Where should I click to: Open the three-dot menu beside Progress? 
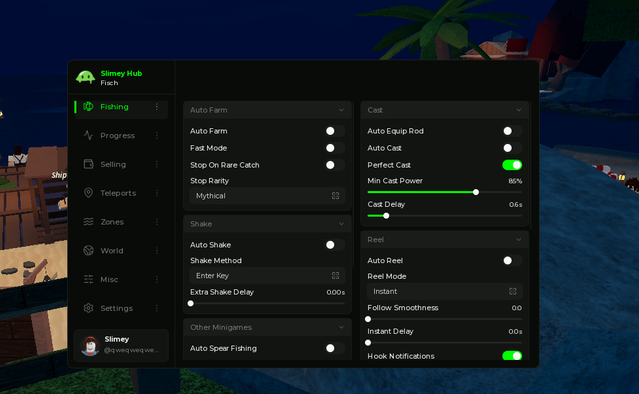point(157,135)
